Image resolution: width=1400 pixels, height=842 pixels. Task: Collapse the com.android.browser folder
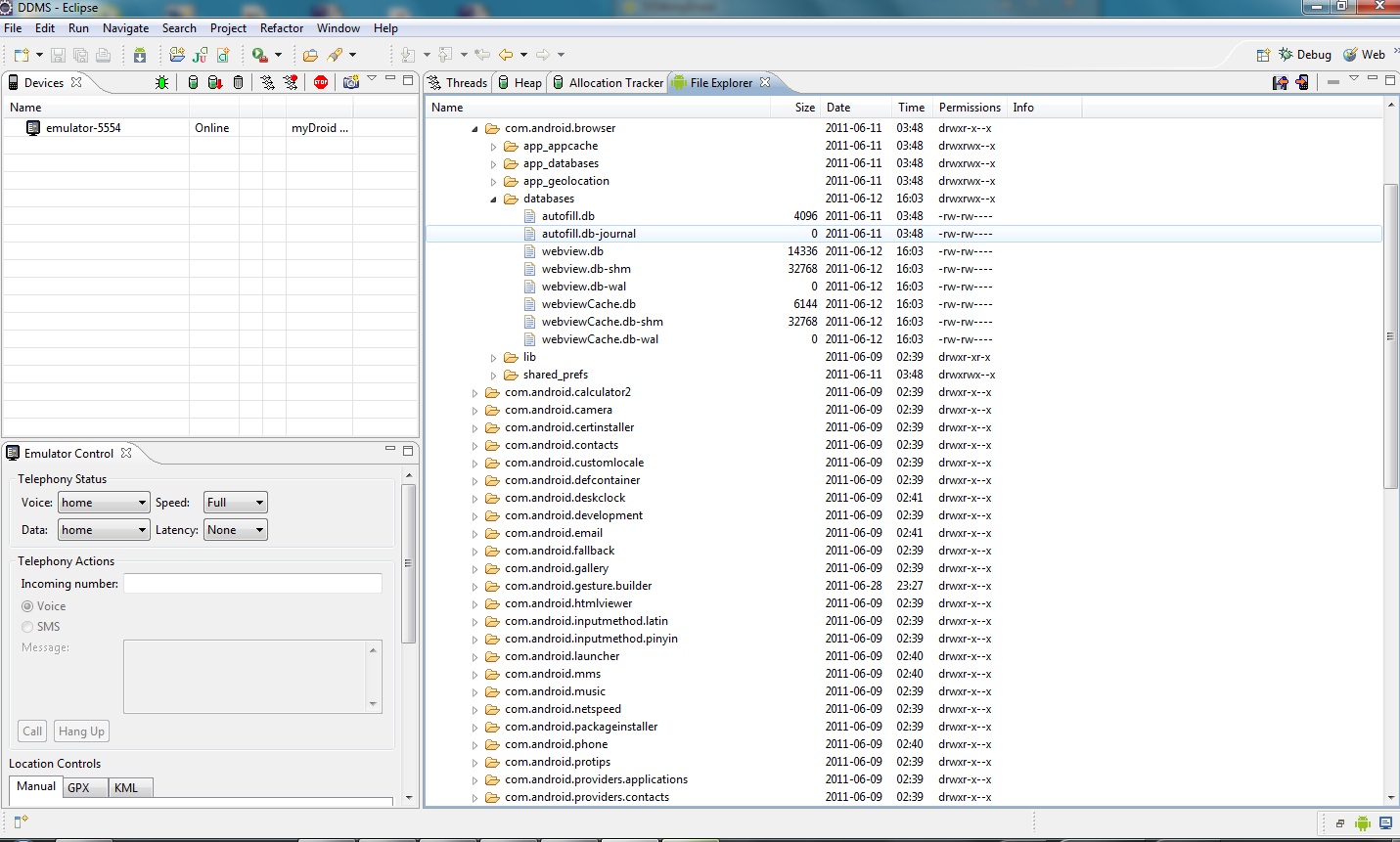[x=475, y=128]
